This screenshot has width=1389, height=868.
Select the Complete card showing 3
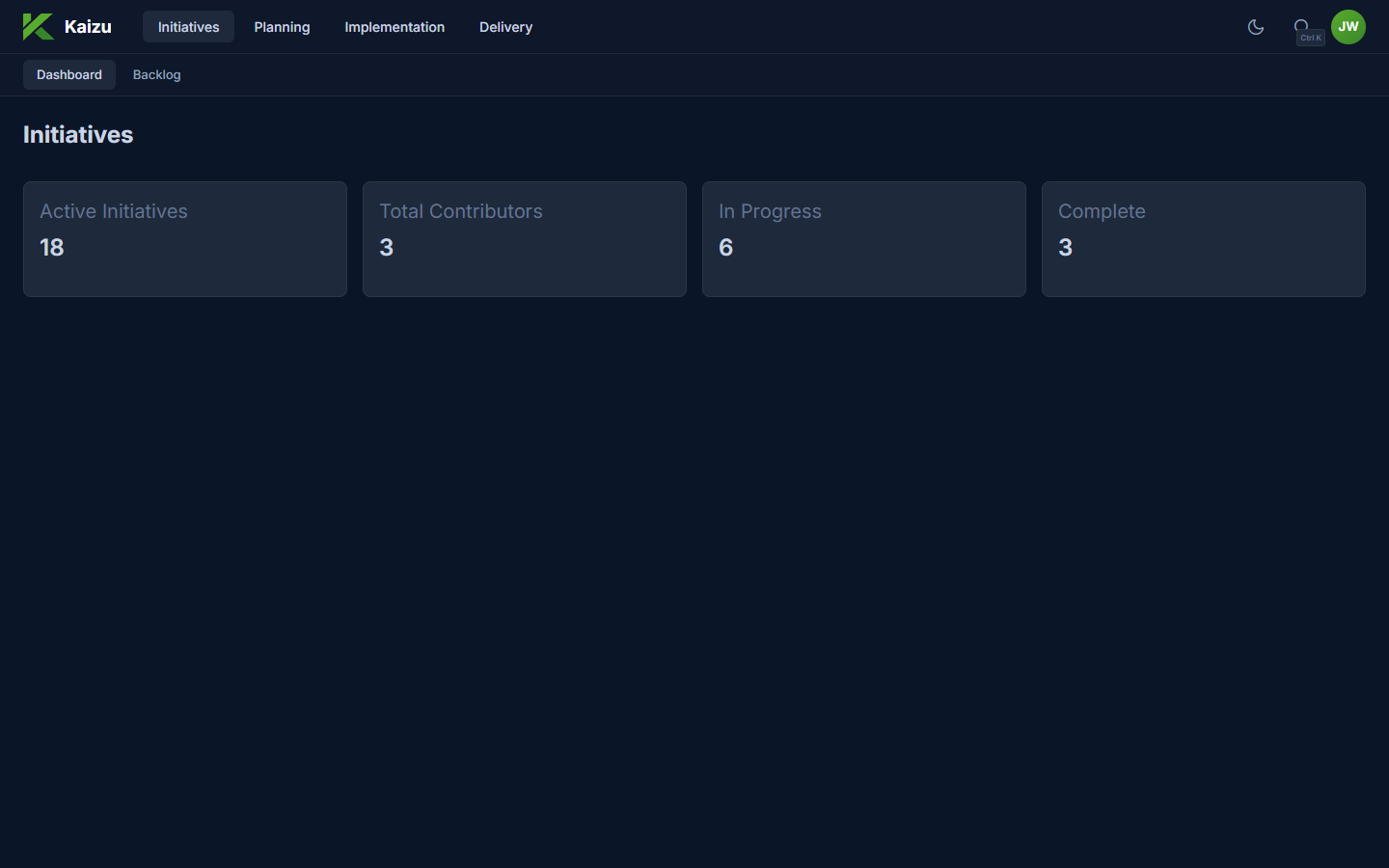coord(1203,239)
